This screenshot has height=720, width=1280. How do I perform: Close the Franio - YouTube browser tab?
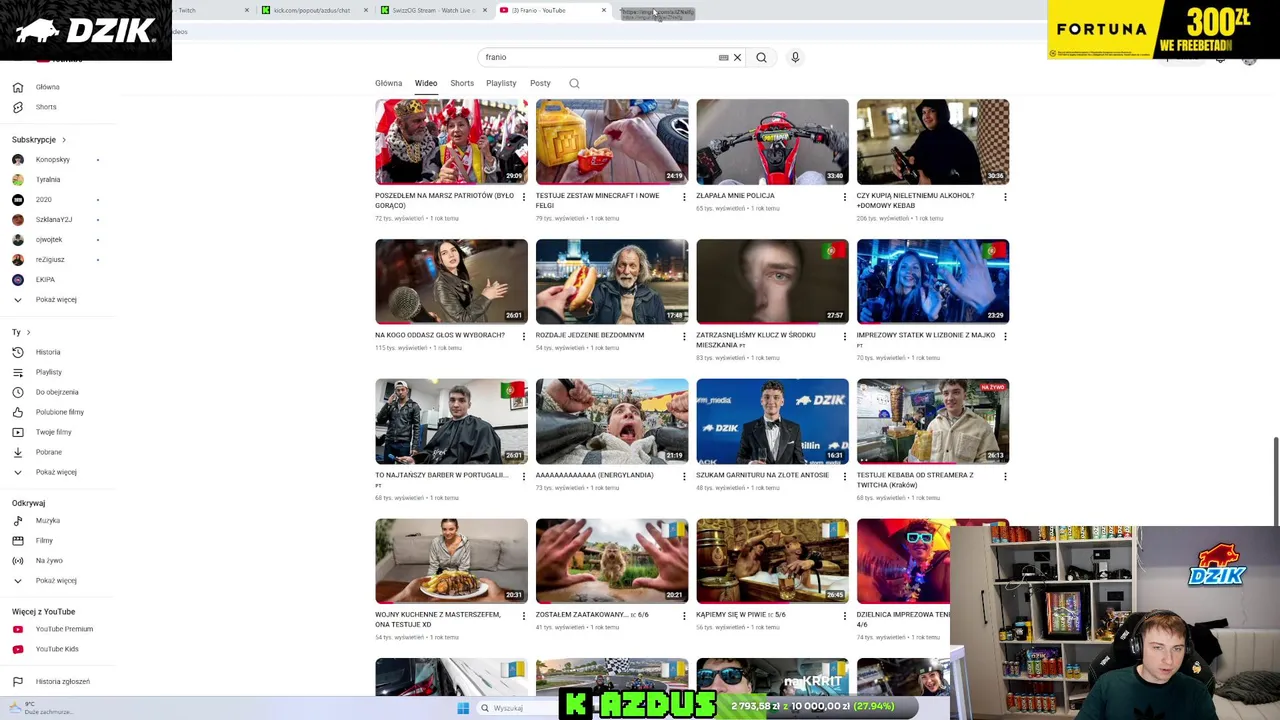(x=604, y=10)
